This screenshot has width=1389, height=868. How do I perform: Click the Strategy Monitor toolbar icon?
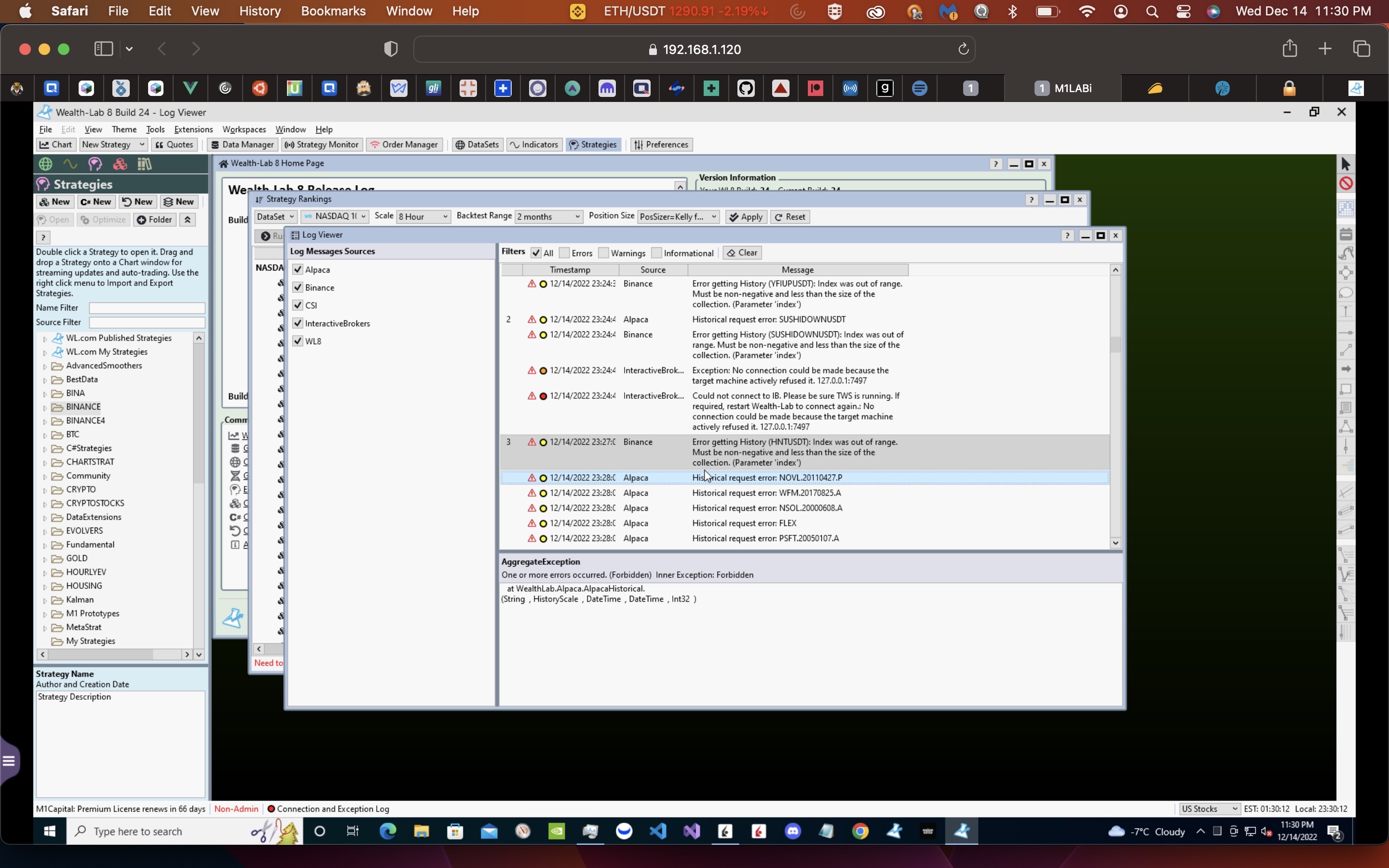coord(322,145)
